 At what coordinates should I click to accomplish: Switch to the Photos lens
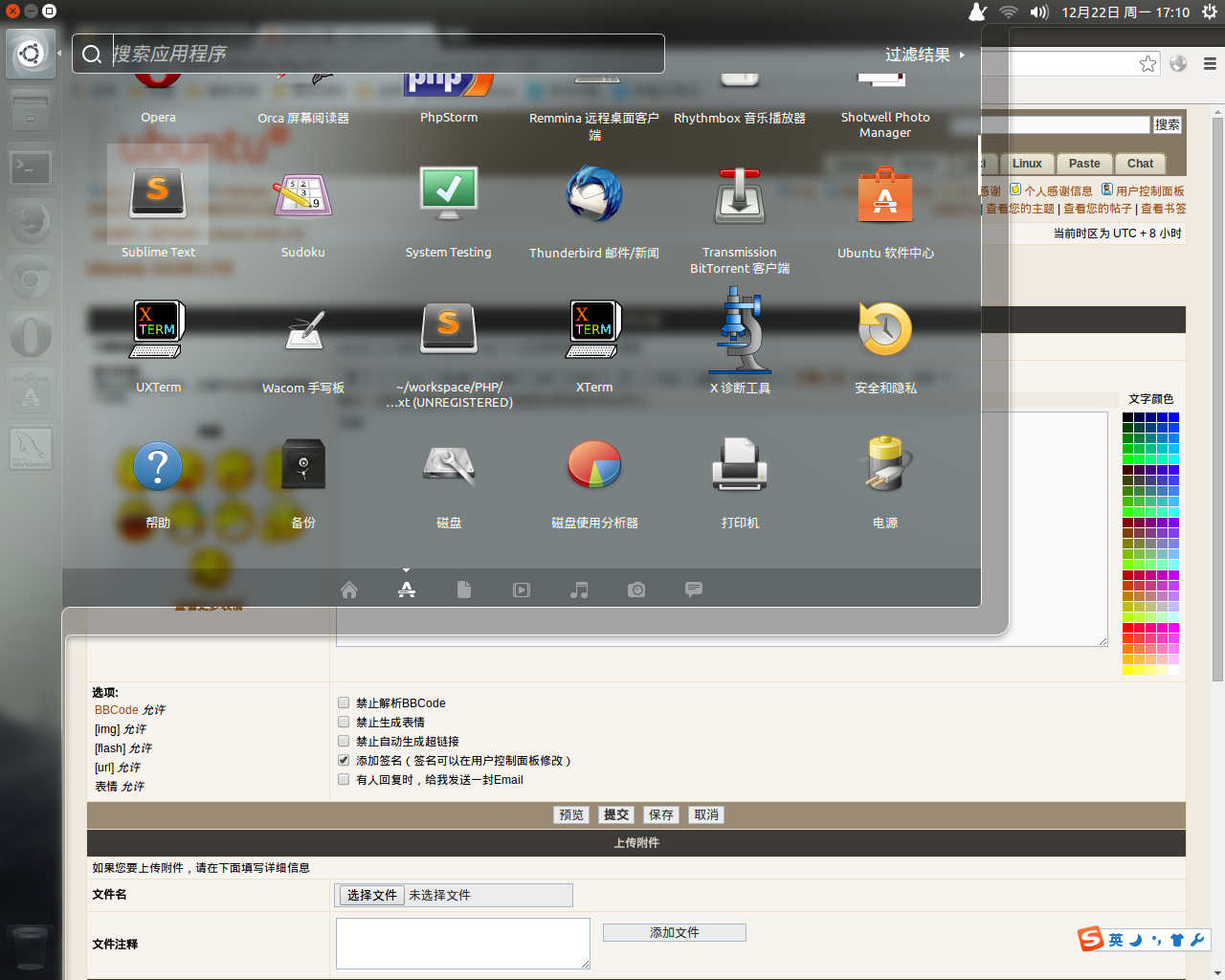click(x=636, y=590)
